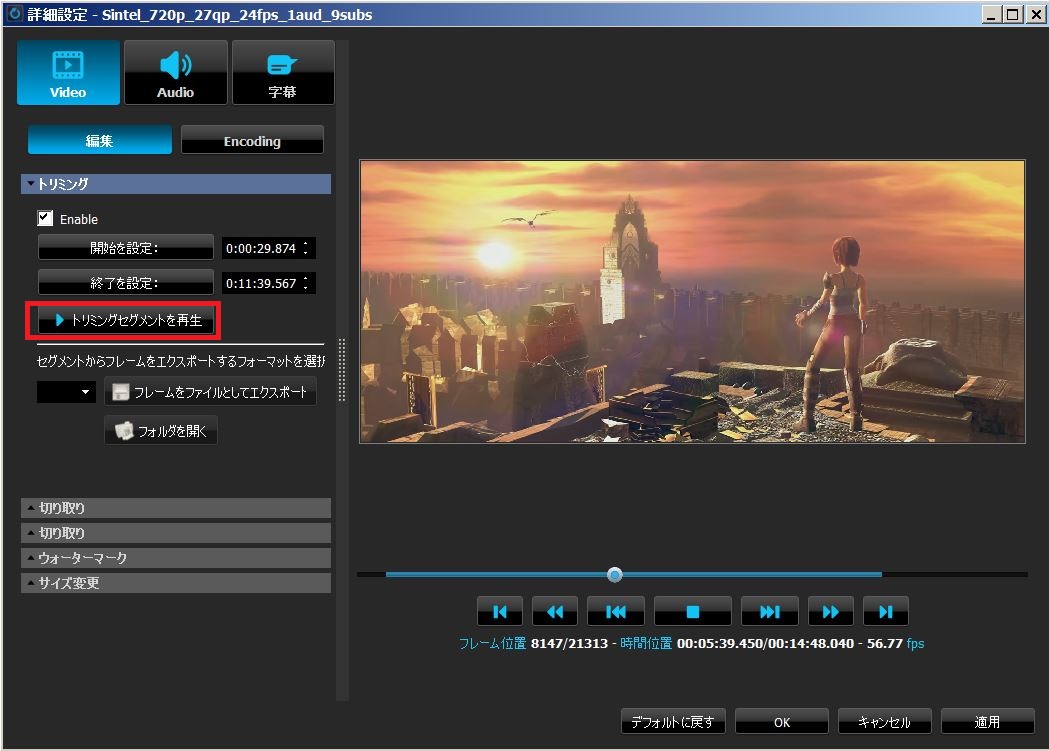
Task: Maximize the 詳細設定 window
Action: 1013,14
